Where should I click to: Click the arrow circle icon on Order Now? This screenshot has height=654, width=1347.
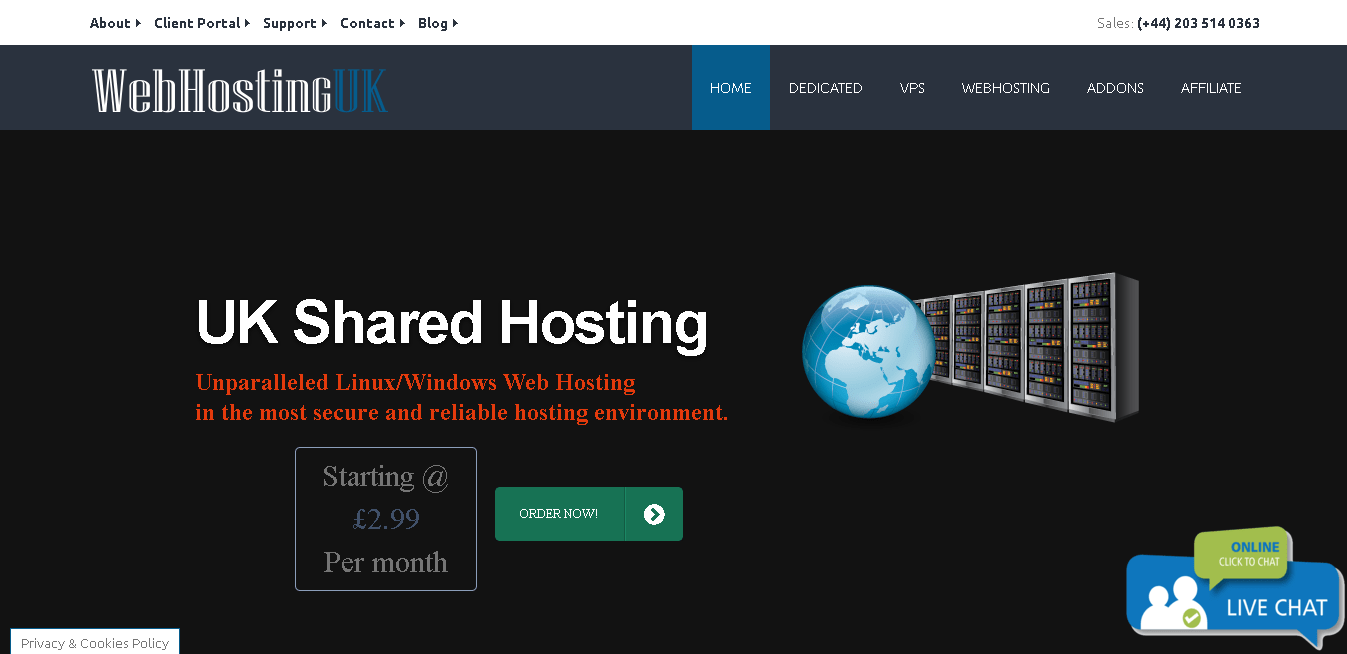point(654,514)
